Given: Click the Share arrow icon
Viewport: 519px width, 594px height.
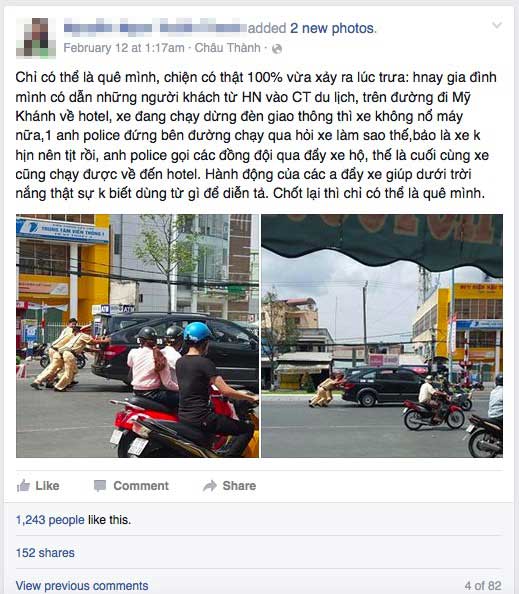Looking at the screenshot, I should [x=209, y=486].
